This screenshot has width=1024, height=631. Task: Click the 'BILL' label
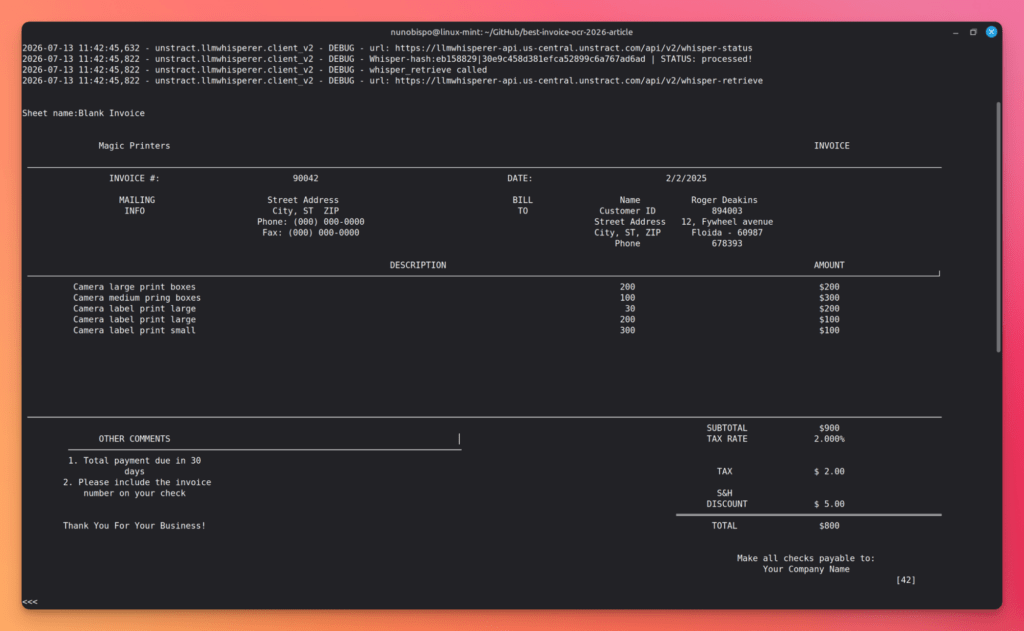[522, 200]
